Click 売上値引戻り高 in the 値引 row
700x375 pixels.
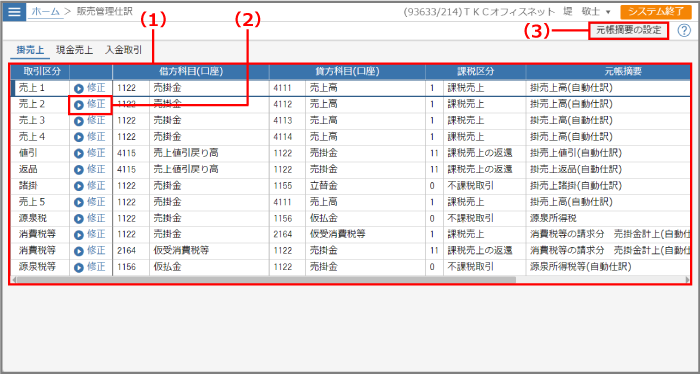coord(186,153)
